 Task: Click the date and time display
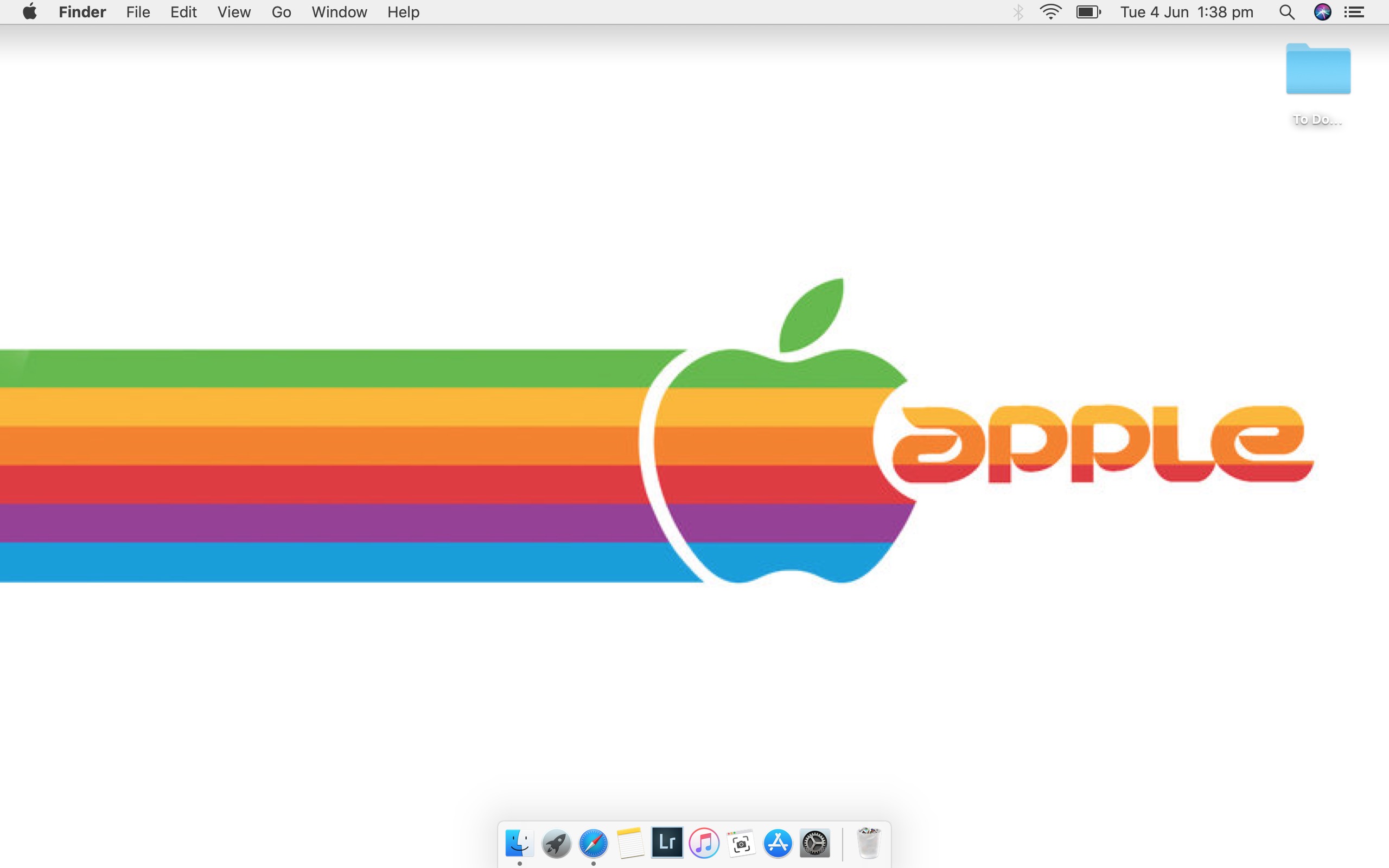1187,12
